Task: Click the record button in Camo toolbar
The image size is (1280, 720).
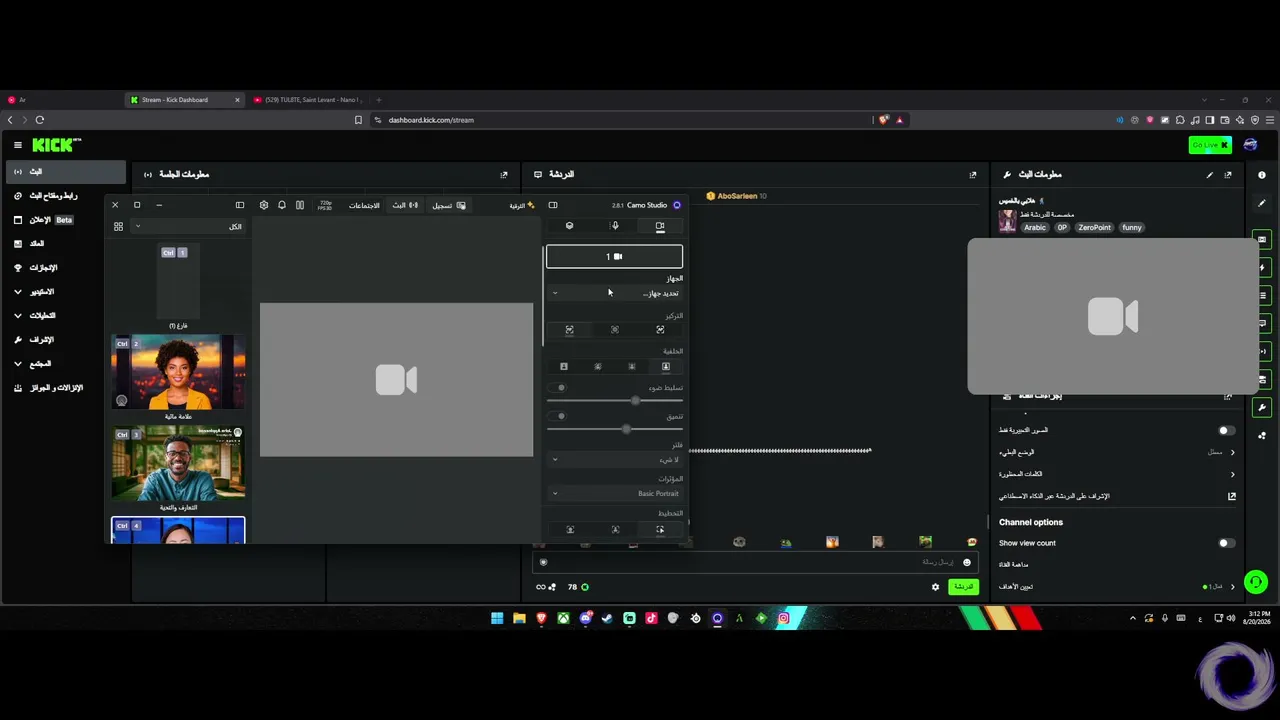Action: (448, 205)
